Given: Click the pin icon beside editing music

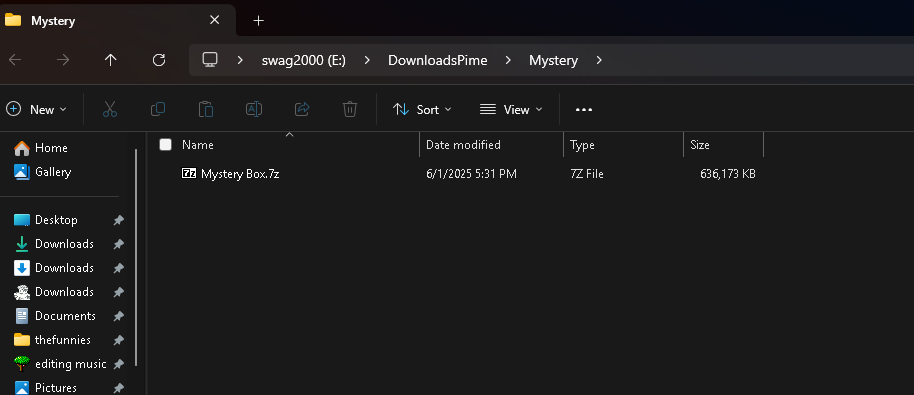Looking at the screenshot, I should point(118,364).
